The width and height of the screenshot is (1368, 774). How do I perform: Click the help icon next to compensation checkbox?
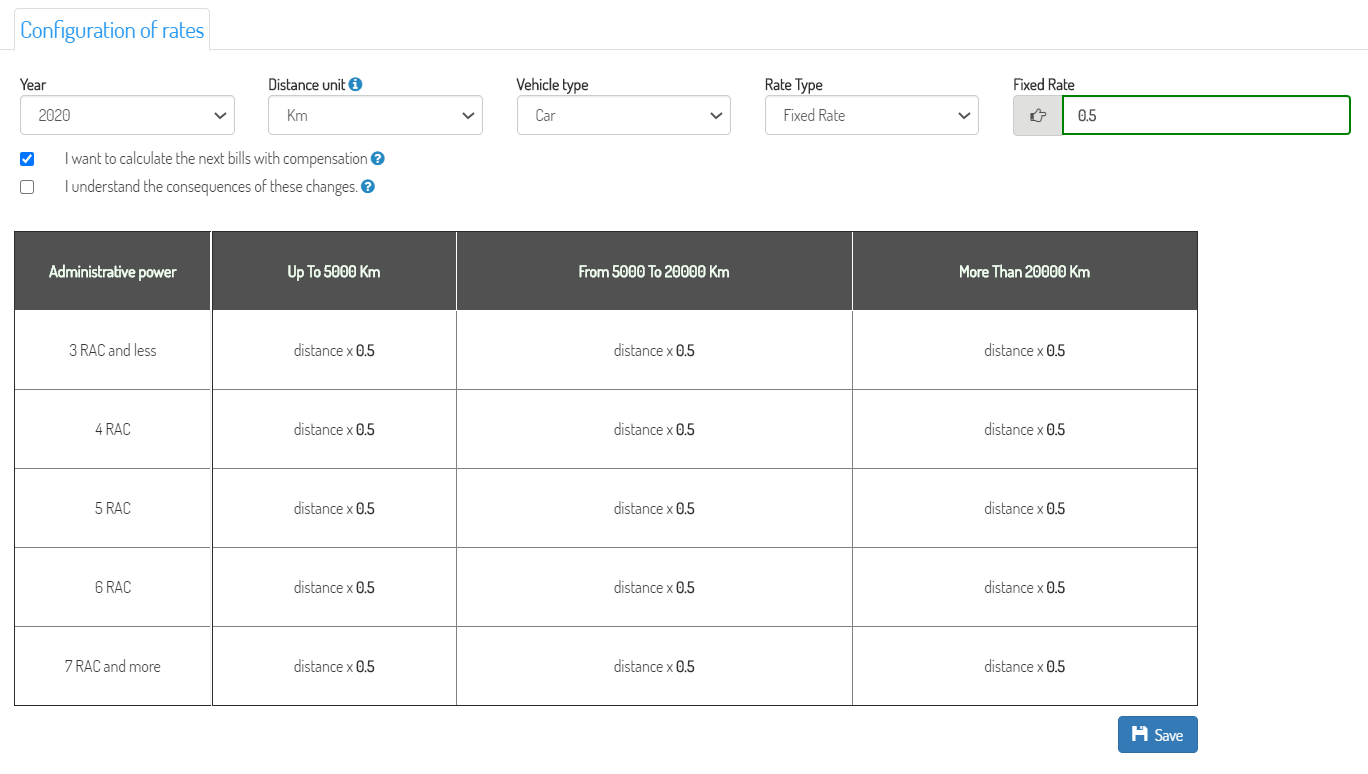tap(378, 159)
